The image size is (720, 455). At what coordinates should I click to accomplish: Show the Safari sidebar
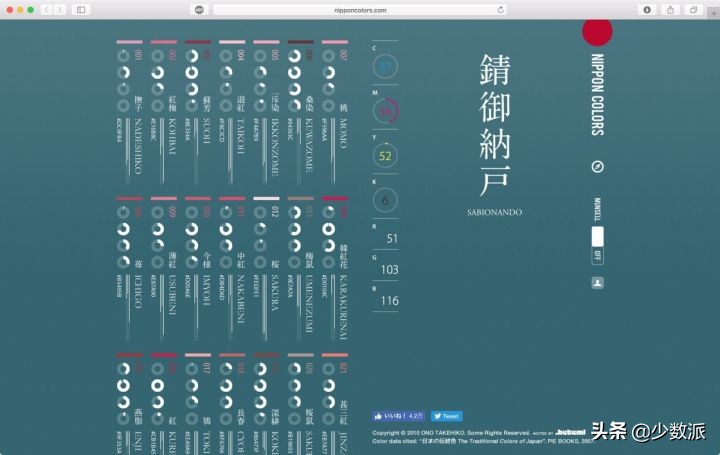pyautogui.click(x=81, y=10)
